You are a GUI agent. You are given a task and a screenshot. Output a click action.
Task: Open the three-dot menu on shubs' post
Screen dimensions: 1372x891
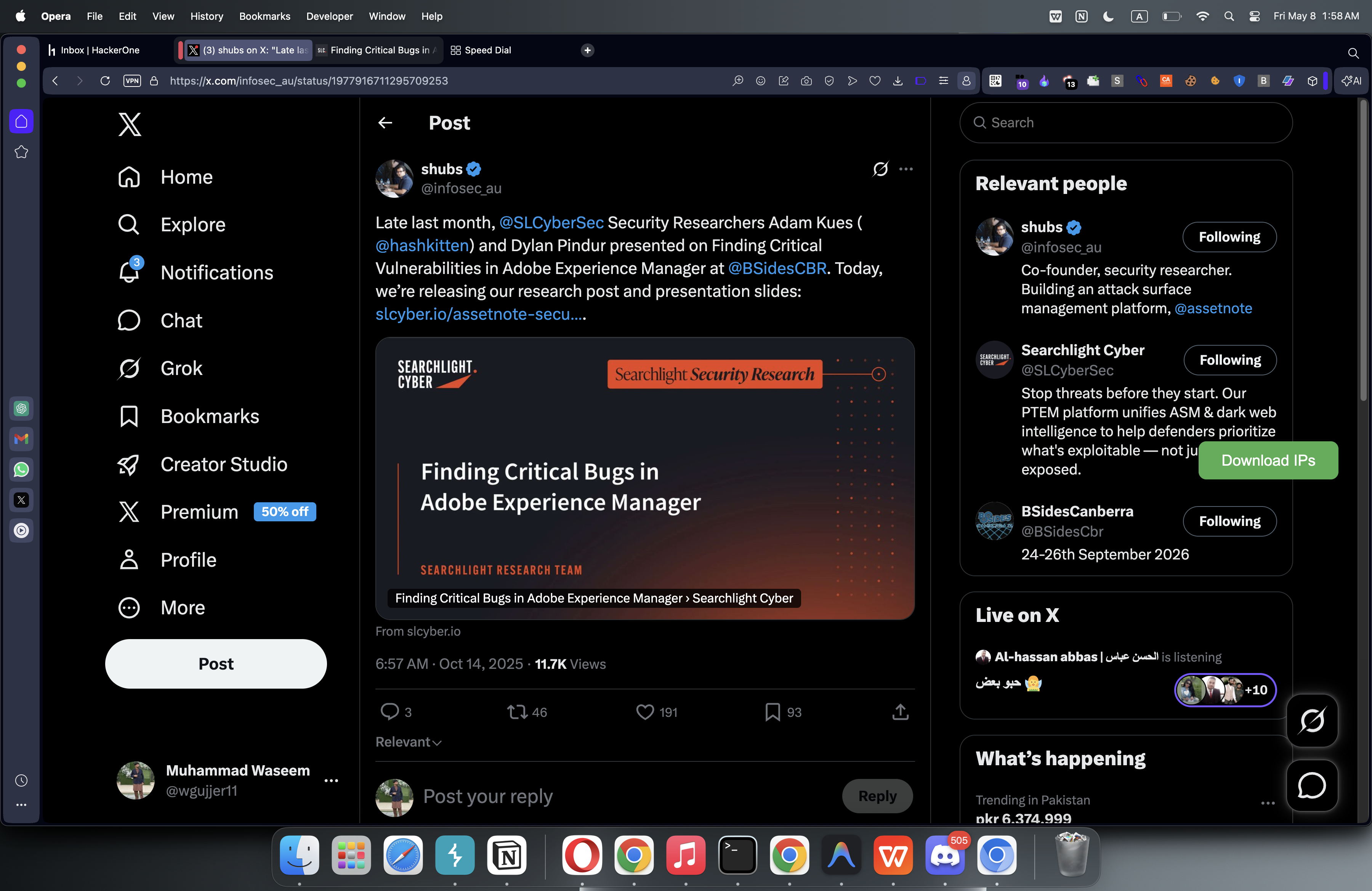tap(906, 169)
